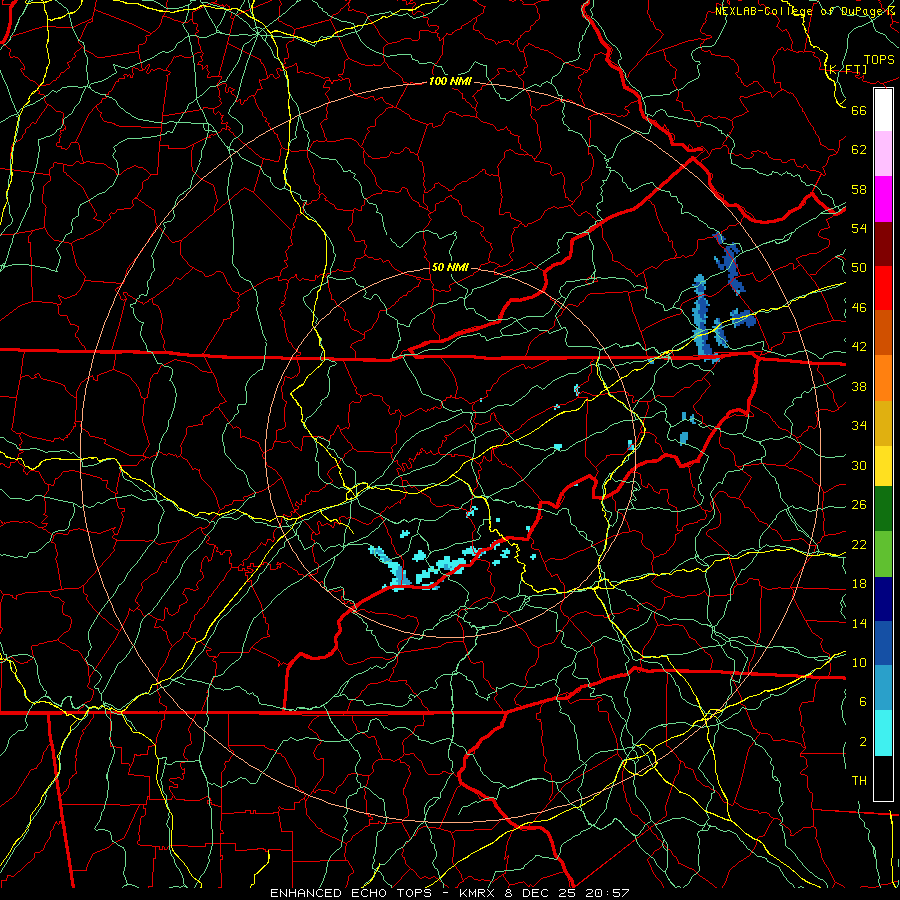Click the light pink legend swatch
This screenshot has width=900, height=900.
pos(883,154)
